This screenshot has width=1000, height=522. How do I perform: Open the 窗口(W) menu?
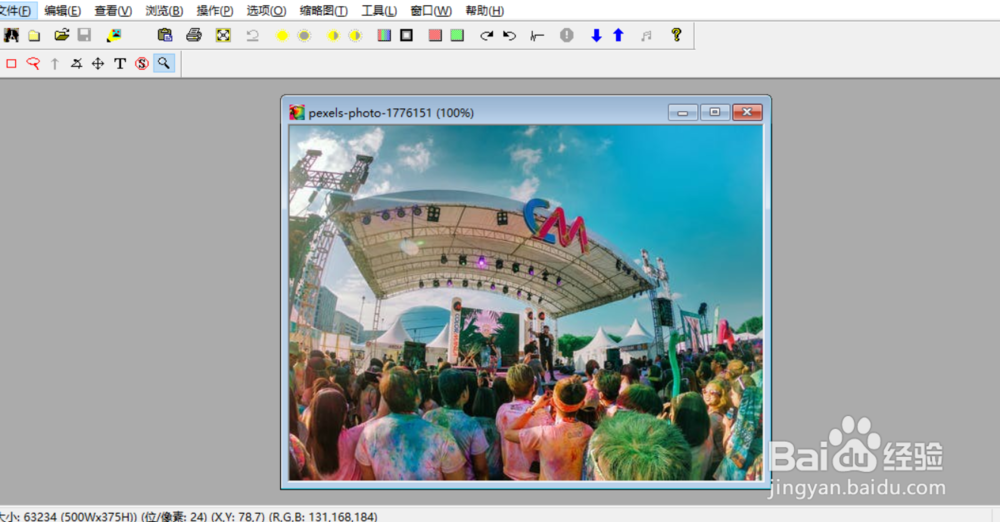point(431,11)
